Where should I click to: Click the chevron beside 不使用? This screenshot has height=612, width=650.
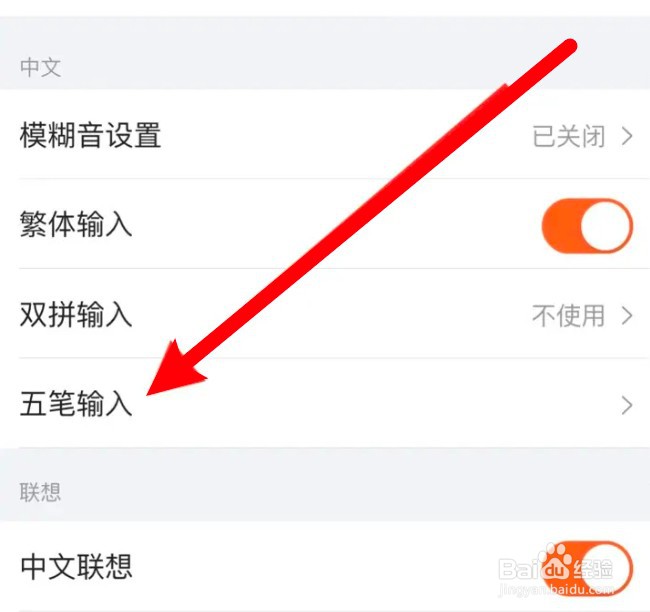(x=627, y=316)
